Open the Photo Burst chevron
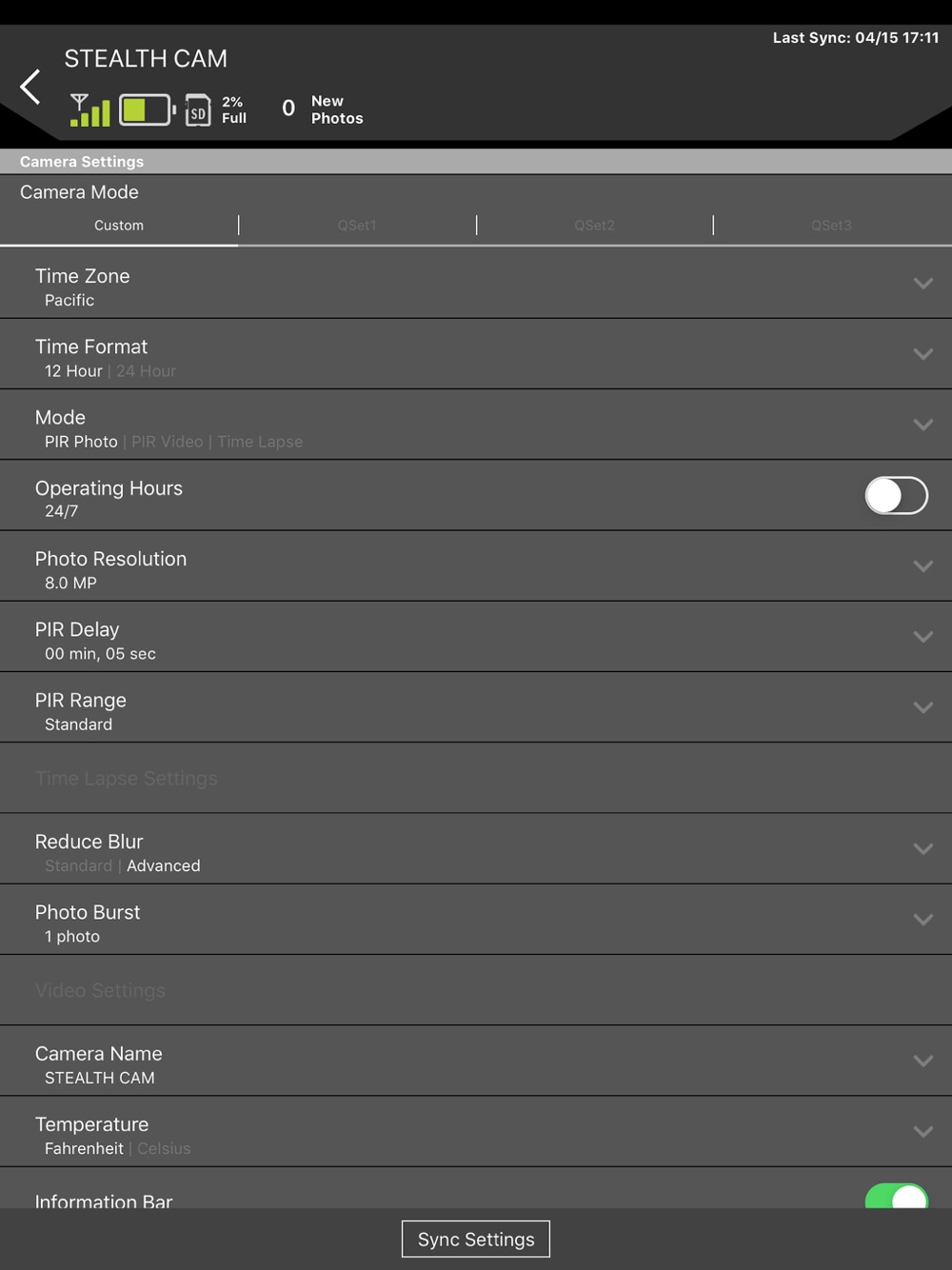Screen dimensions: 952x1270 point(922,919)
